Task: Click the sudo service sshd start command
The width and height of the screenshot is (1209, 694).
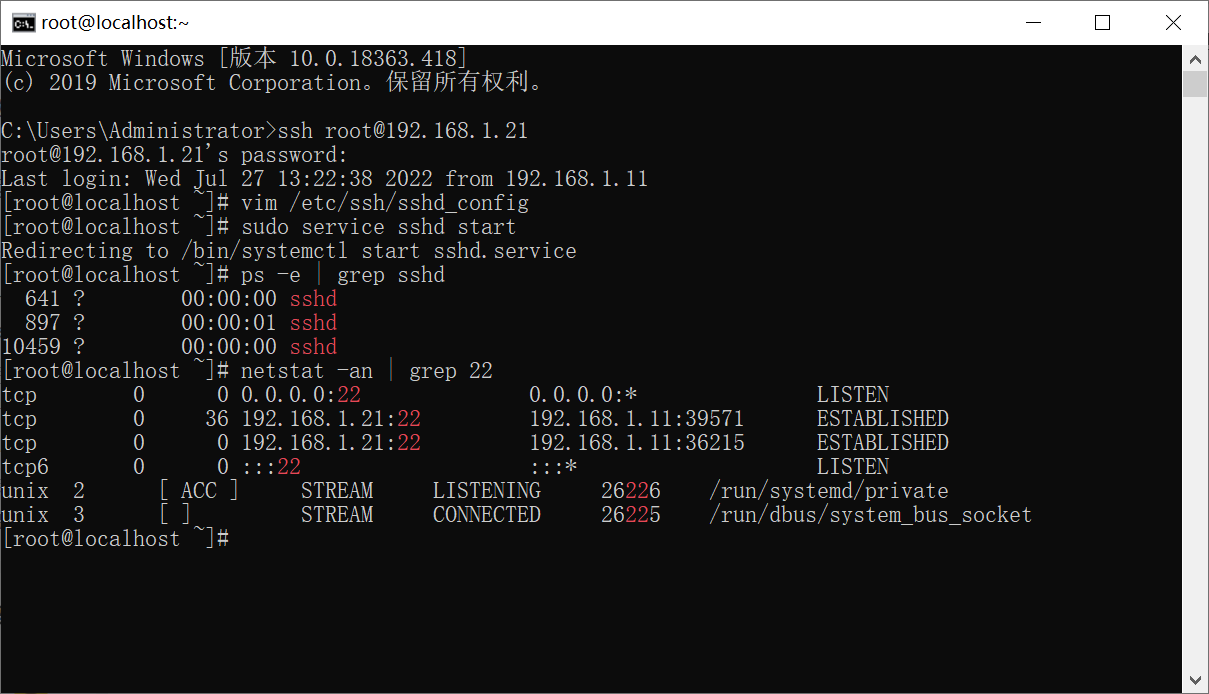Action: tap(378, 227)
